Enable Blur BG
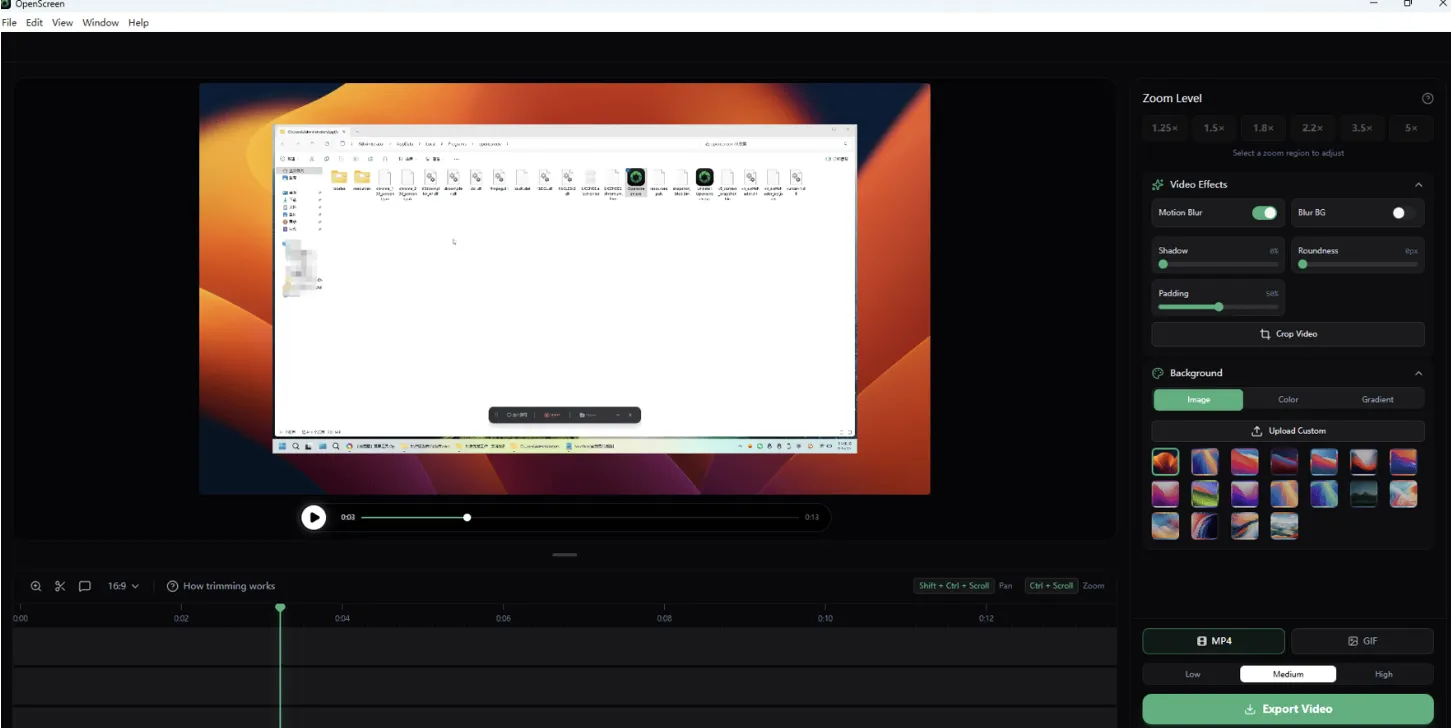This screenshot has height=728, width=1451. coord(1399,212)
